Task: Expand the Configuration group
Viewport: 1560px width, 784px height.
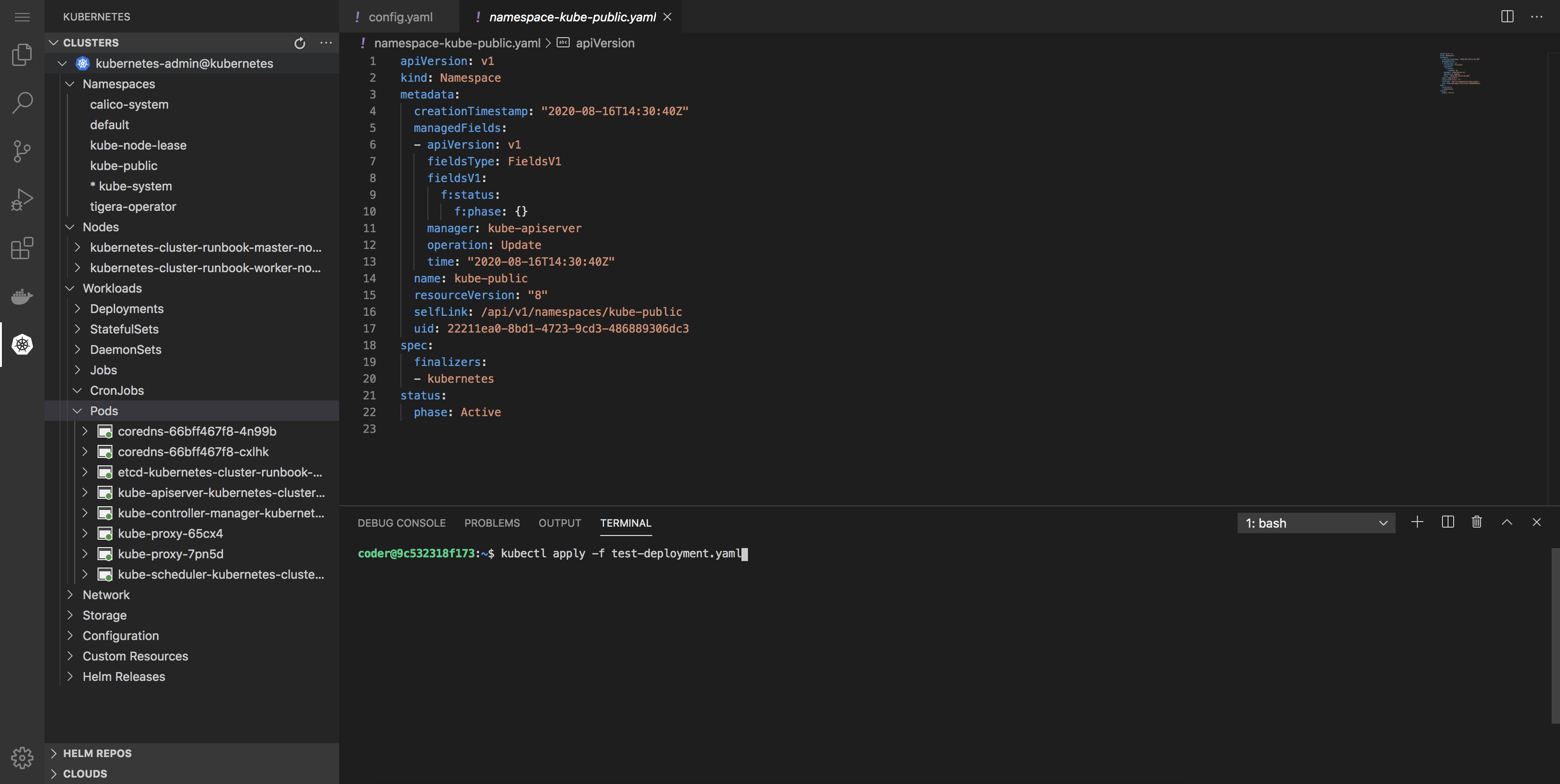Action: 70,636
